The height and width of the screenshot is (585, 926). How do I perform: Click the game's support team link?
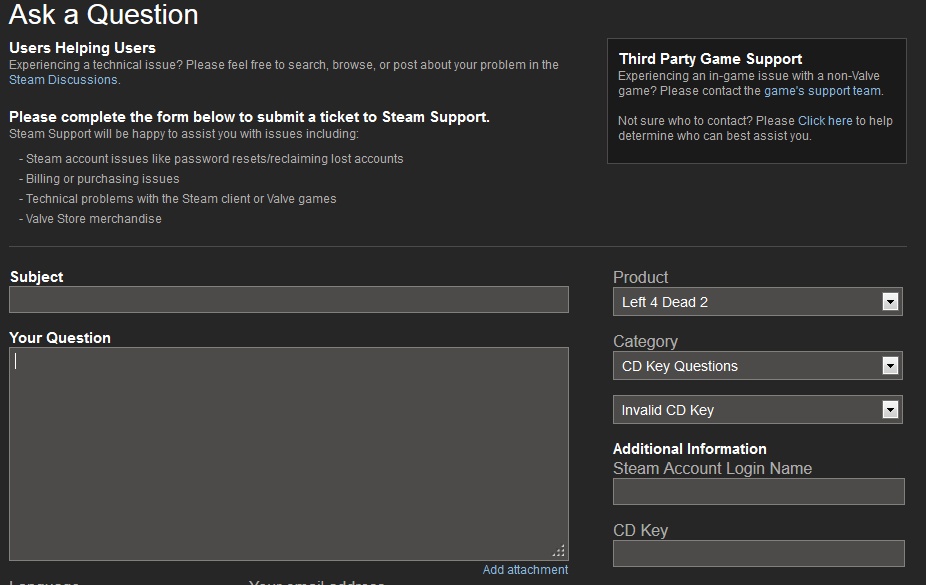pos(822,91)
